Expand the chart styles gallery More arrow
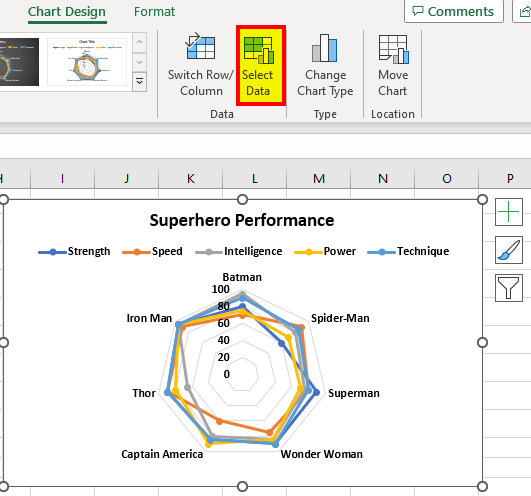 click(x=140, y=82)
